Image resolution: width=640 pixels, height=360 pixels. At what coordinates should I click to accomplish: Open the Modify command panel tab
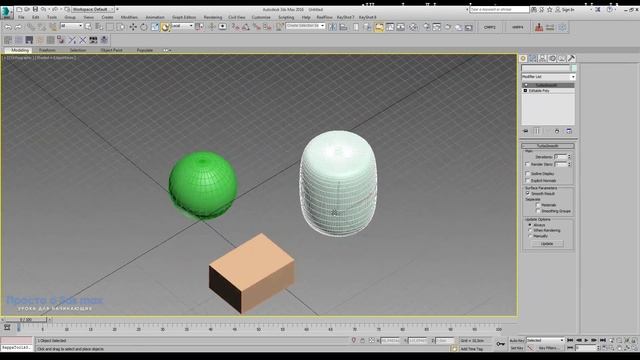tap(533, 58)
